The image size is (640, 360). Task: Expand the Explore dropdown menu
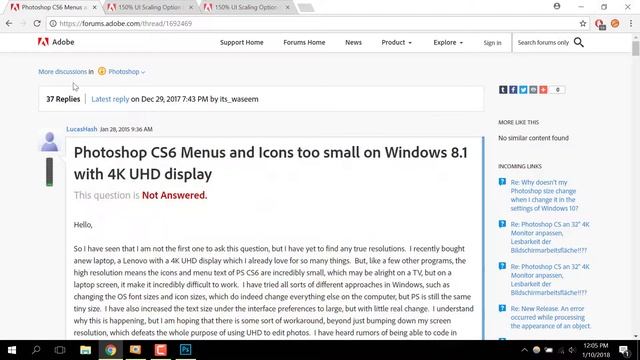click(x=448, y=42)
